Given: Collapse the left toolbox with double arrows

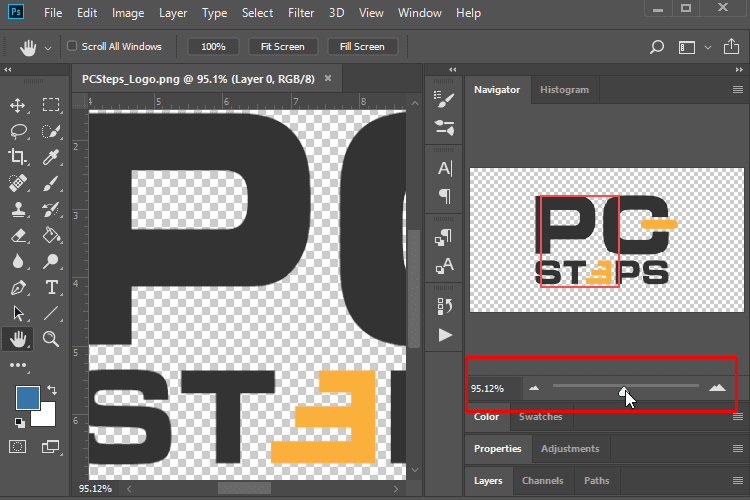Looking at the screenshot, I should (x=8, y=69).
